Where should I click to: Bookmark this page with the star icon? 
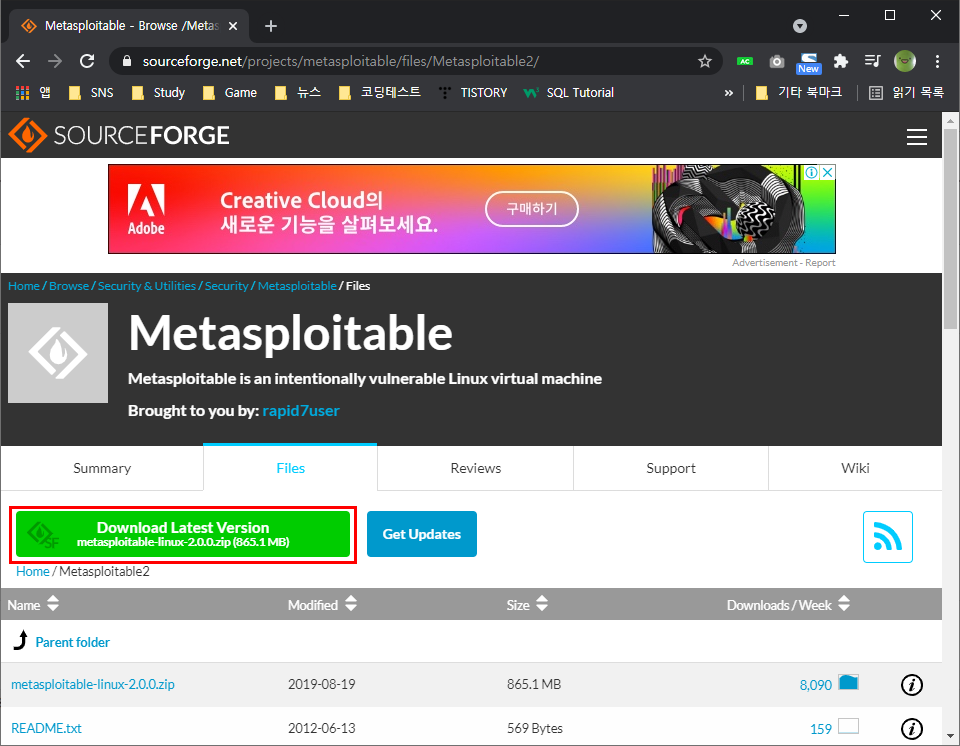click(x=705, y=61)
